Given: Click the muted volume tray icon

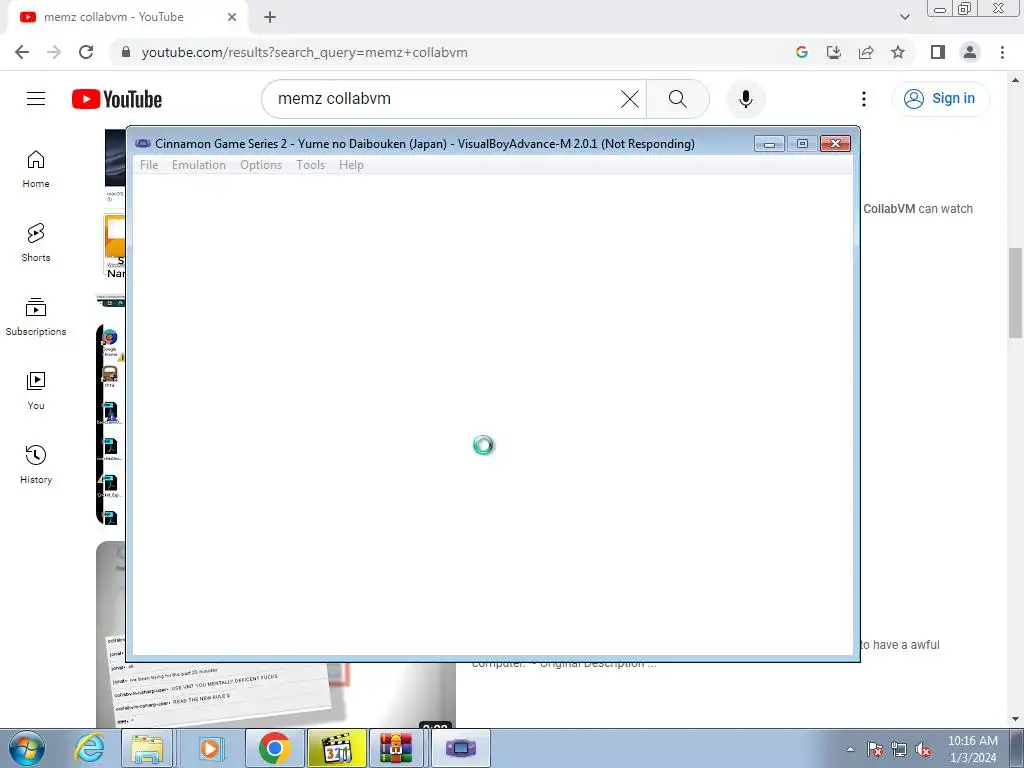Looking at the screenshot, I should 923,750.
